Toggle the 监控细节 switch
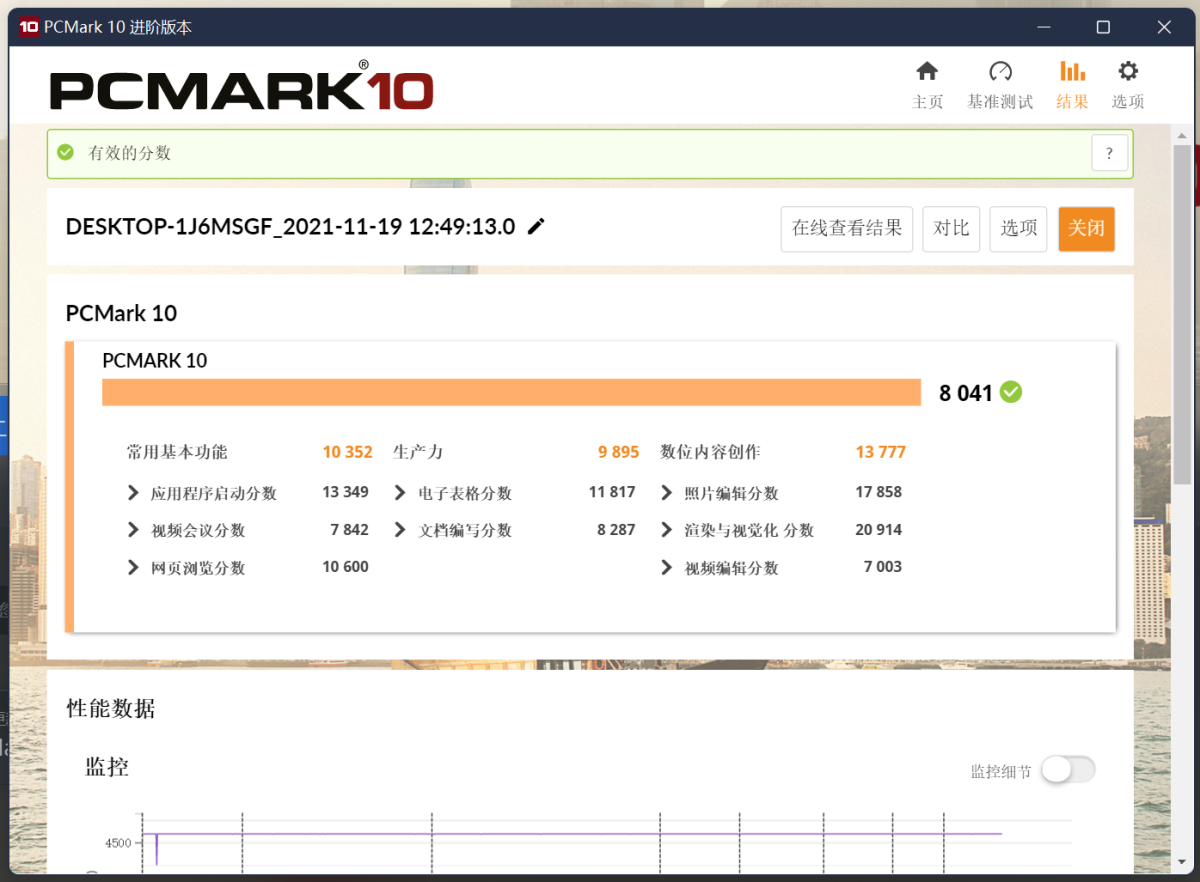Image resolution: width=1200 pixels, height=882 pixels. [x=1067, y=770]
